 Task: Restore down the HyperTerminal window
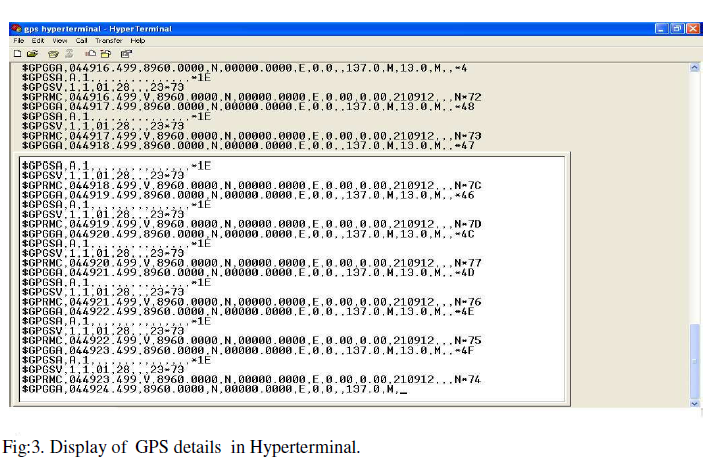[677, 28]
